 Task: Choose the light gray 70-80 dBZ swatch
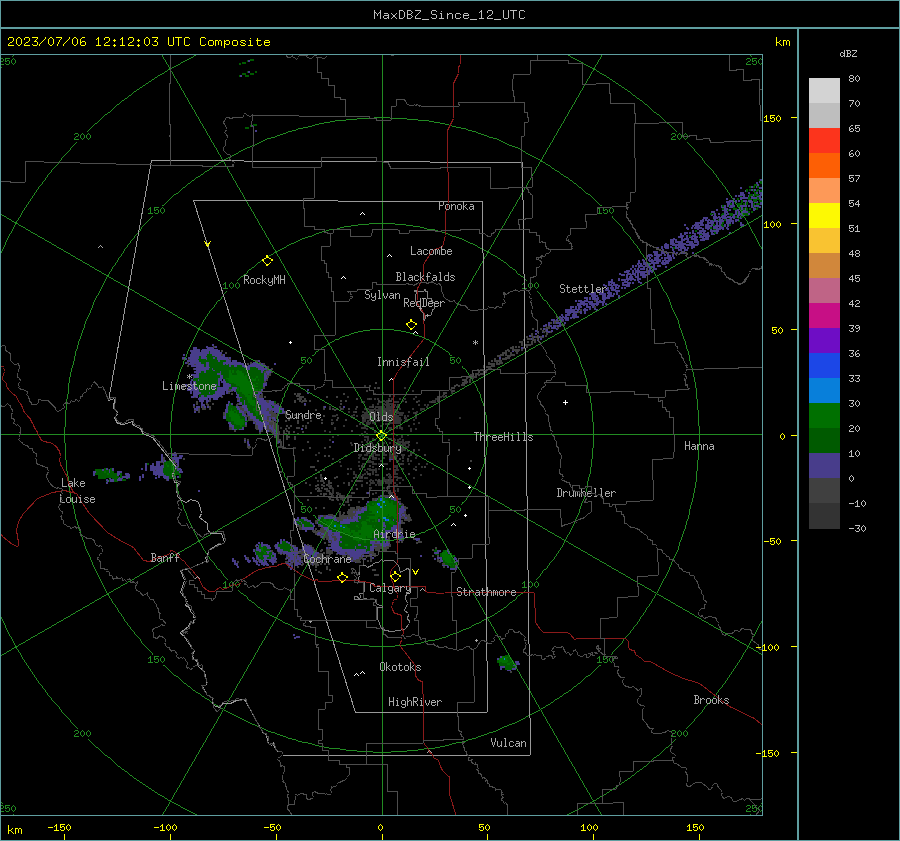[824, 91]
